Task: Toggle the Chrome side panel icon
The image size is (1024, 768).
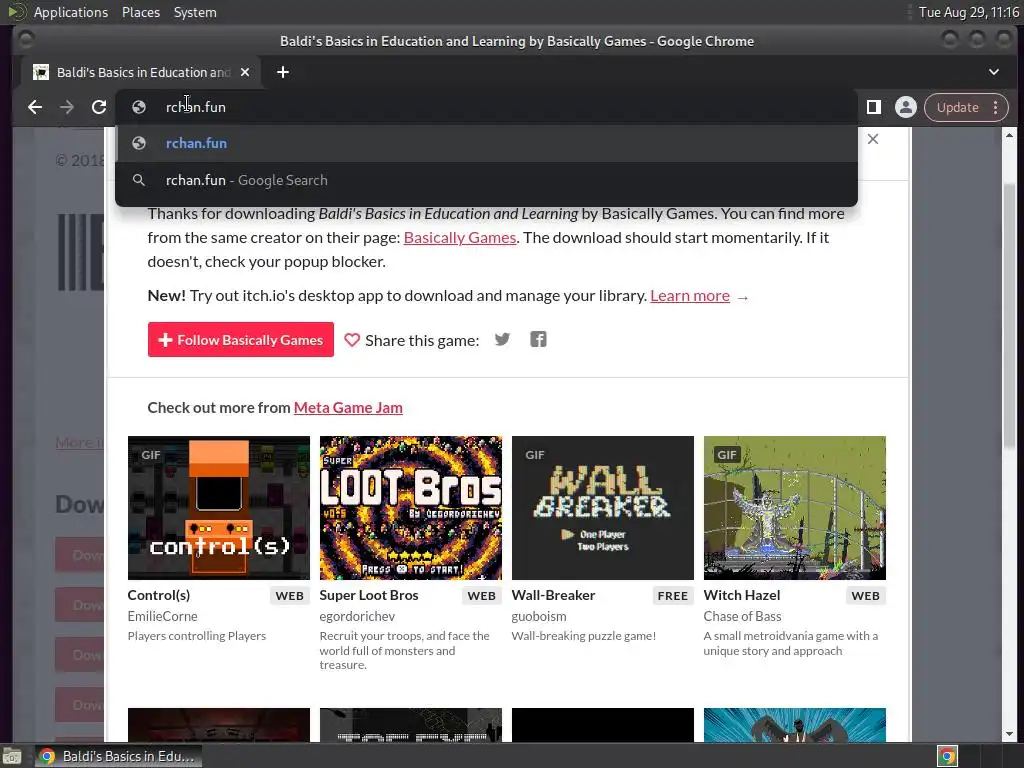Action: (874, 107)
